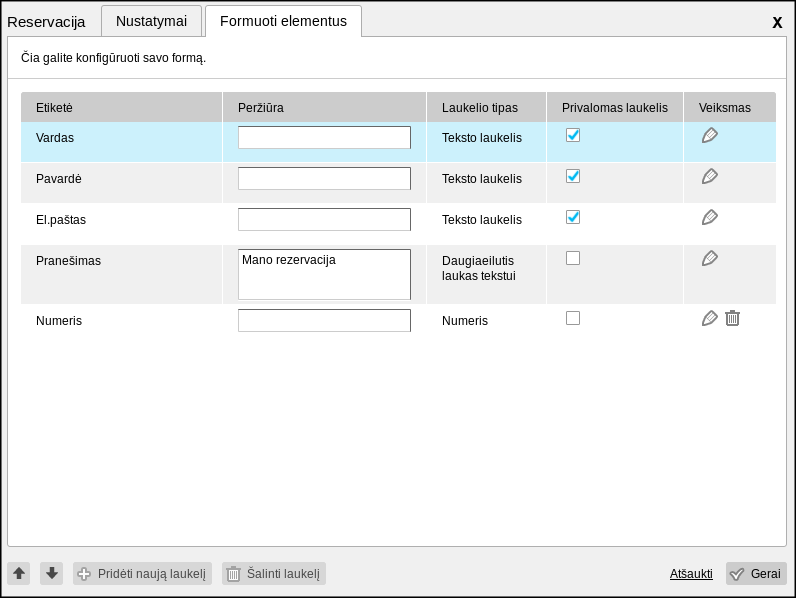The image size is (796, 598).
Task: Click the Pranešimas preview text area
Action: tap(324, 274)
